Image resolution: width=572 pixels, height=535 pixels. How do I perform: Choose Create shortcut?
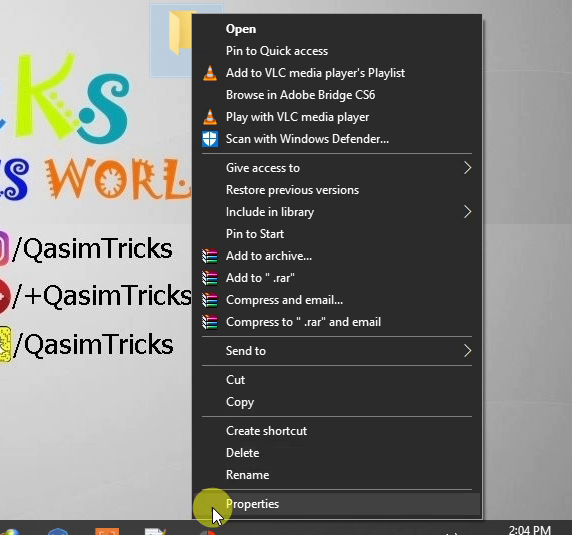click(x=337, y=431)
